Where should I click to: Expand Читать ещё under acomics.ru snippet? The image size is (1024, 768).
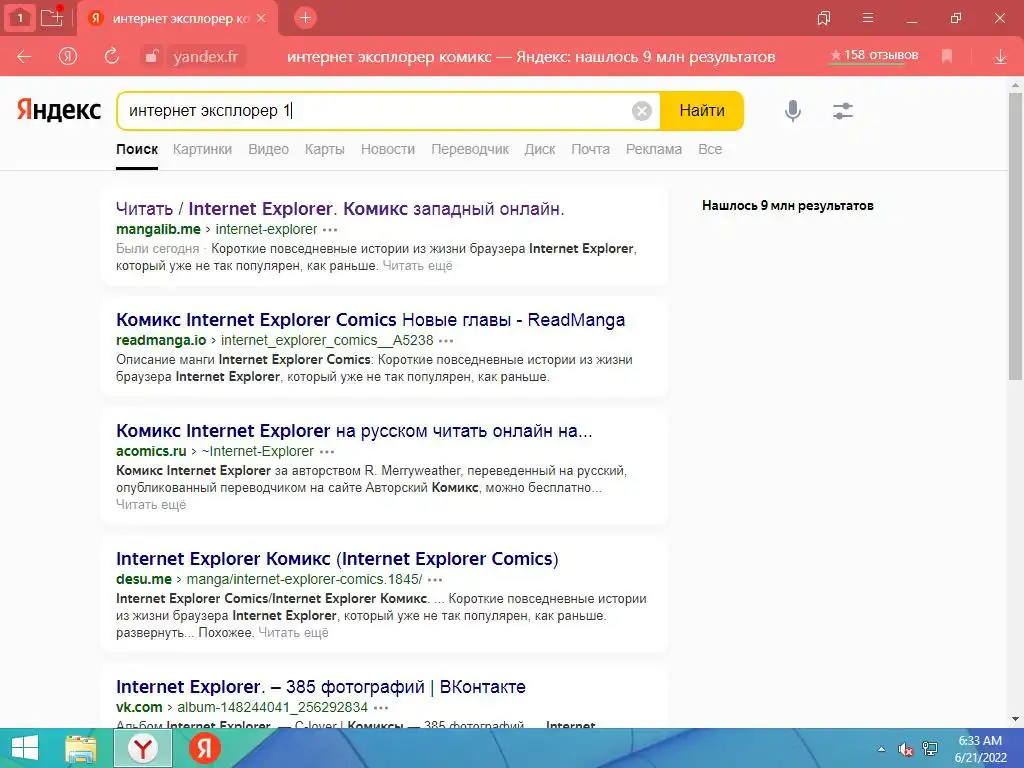pyautogui.click(x=151, y=505)
